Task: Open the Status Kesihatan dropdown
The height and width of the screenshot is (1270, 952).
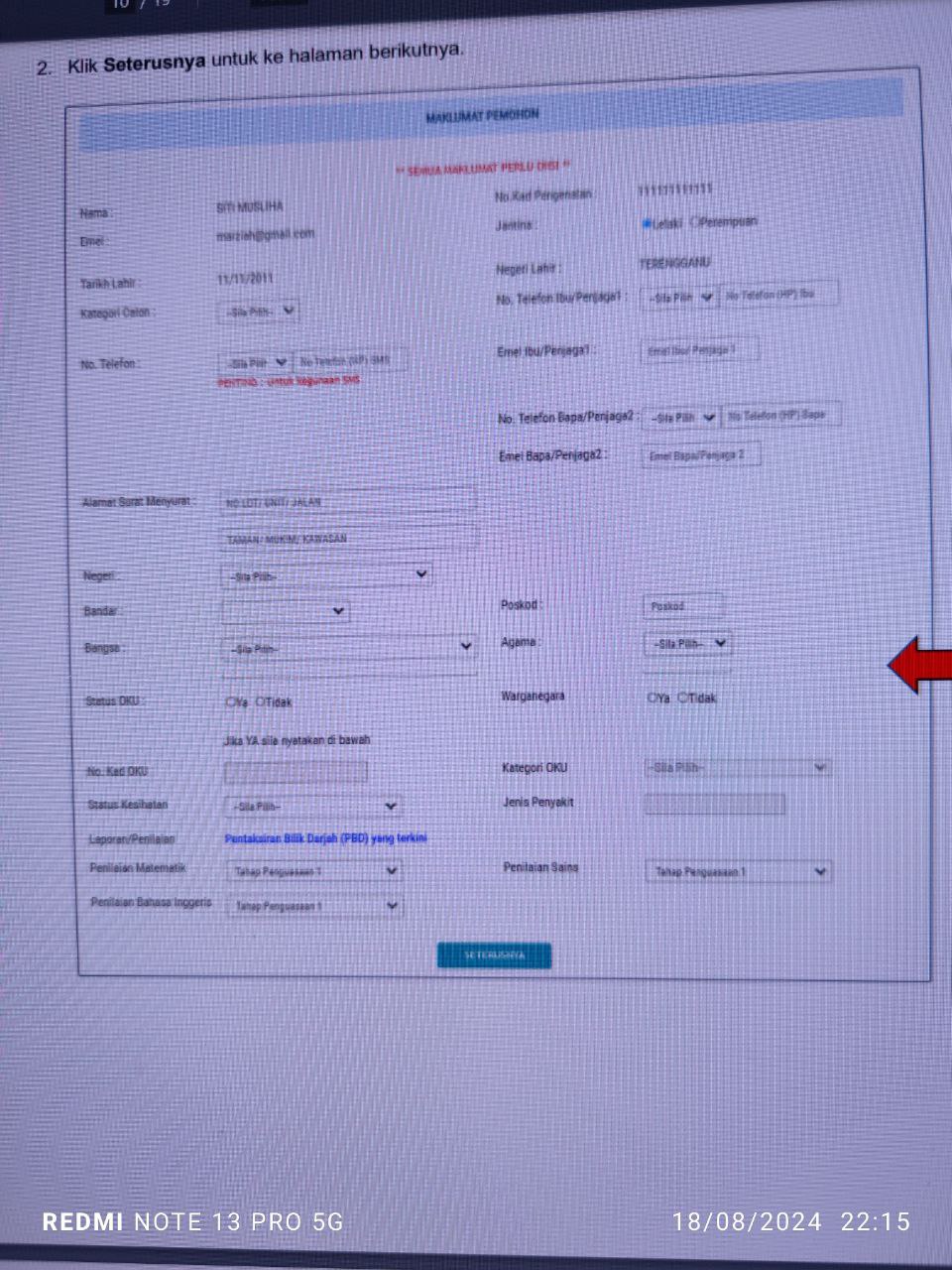Action: coord(312,807)
